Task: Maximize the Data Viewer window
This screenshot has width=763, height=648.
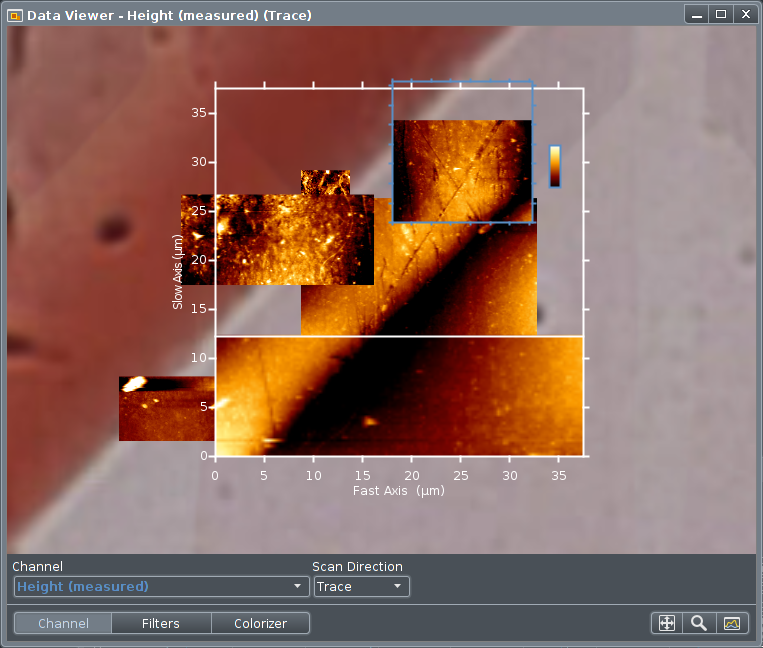Action: (x=720, y=15)
